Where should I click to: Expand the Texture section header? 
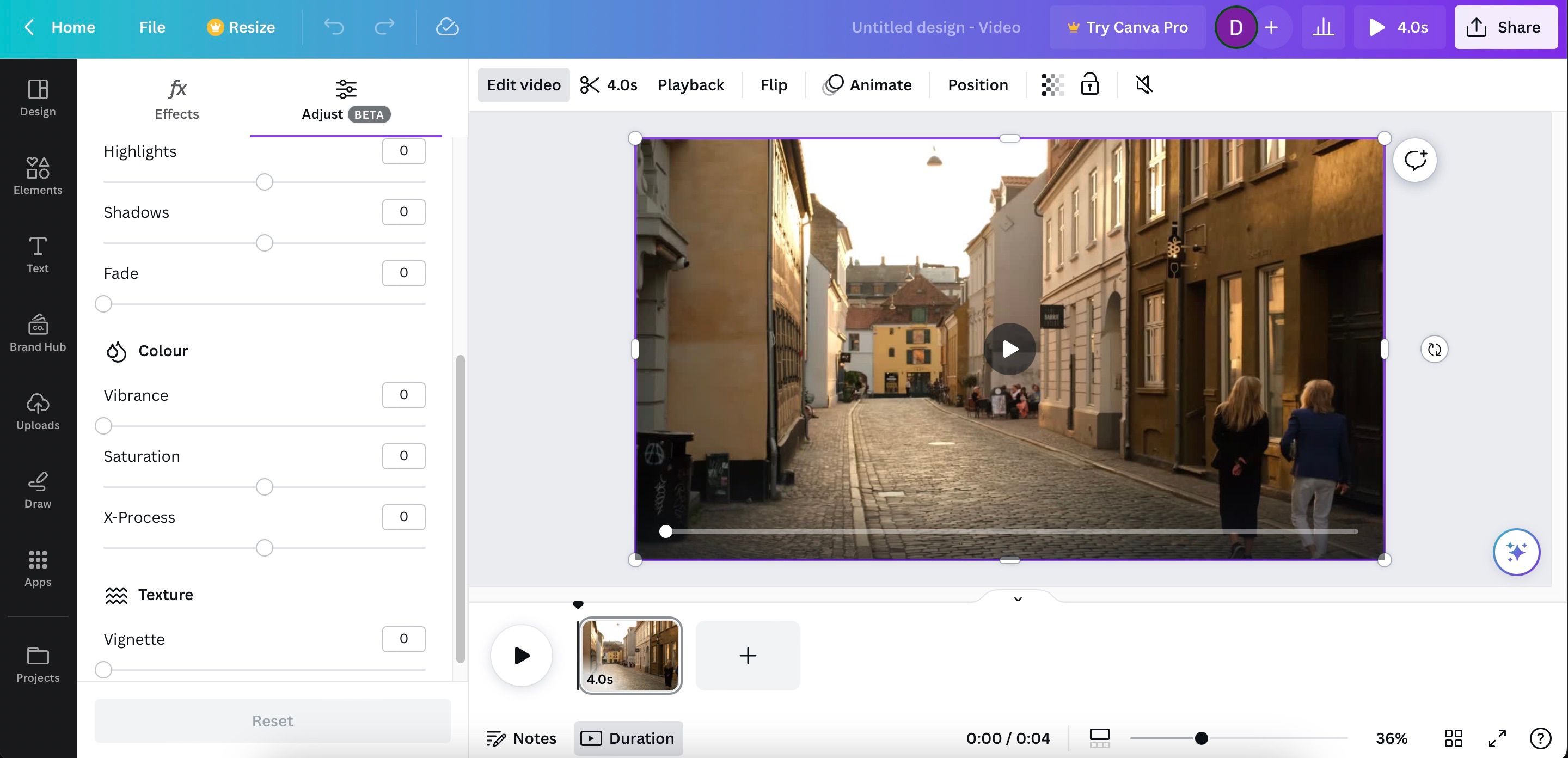[165, 594]
